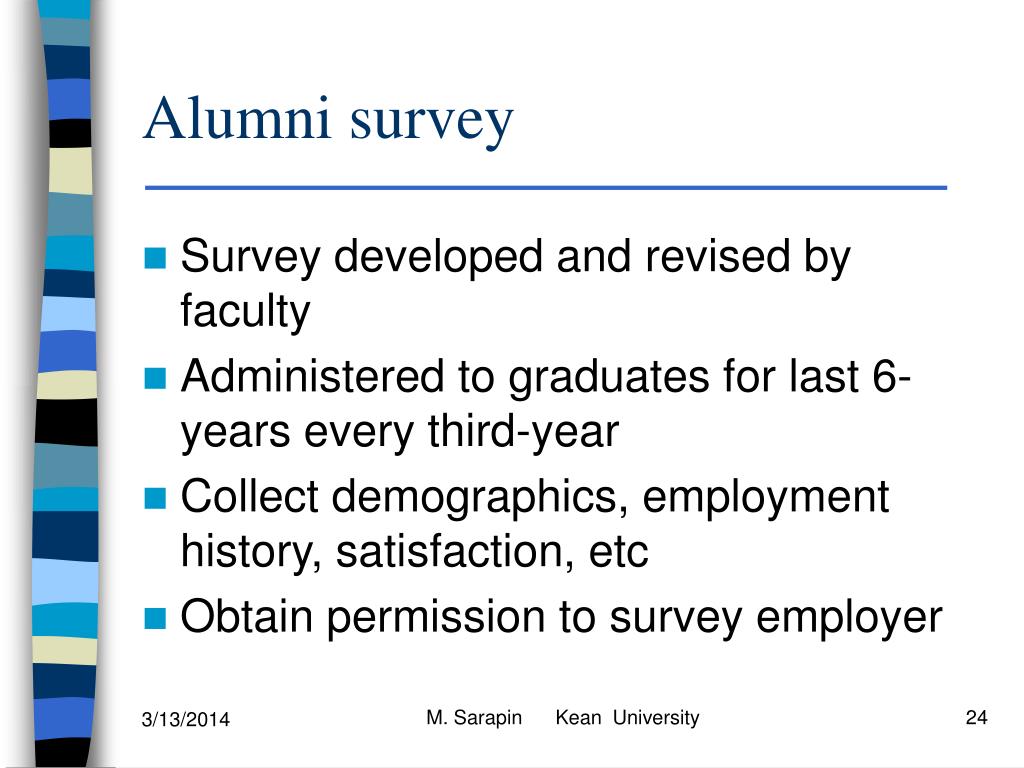This screenshot has width=1024, height=768.
Task: Click the 'Alumni survey' slide title
Action: (x=328, y=120)
